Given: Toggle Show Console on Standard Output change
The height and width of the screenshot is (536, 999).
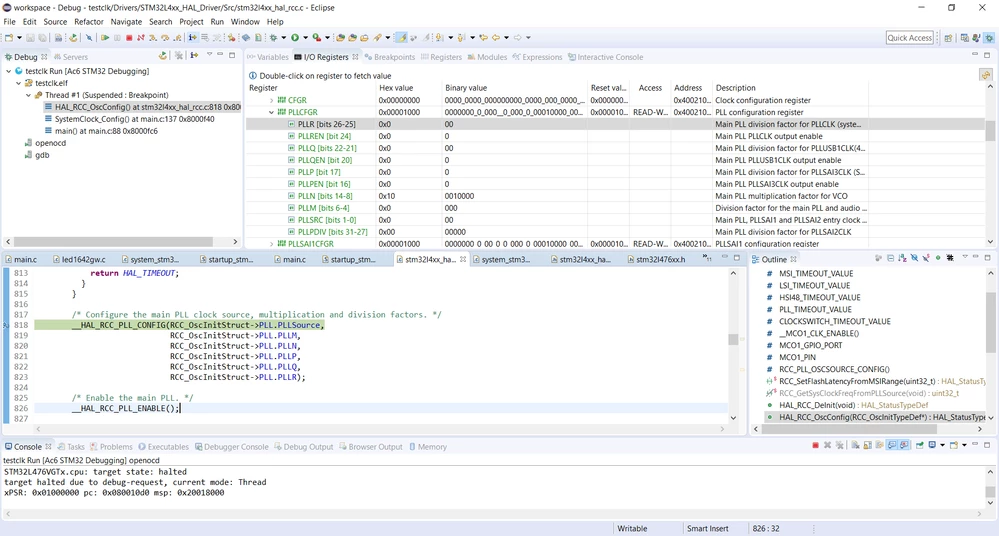Looking at the screenshot, I should 891,445.
